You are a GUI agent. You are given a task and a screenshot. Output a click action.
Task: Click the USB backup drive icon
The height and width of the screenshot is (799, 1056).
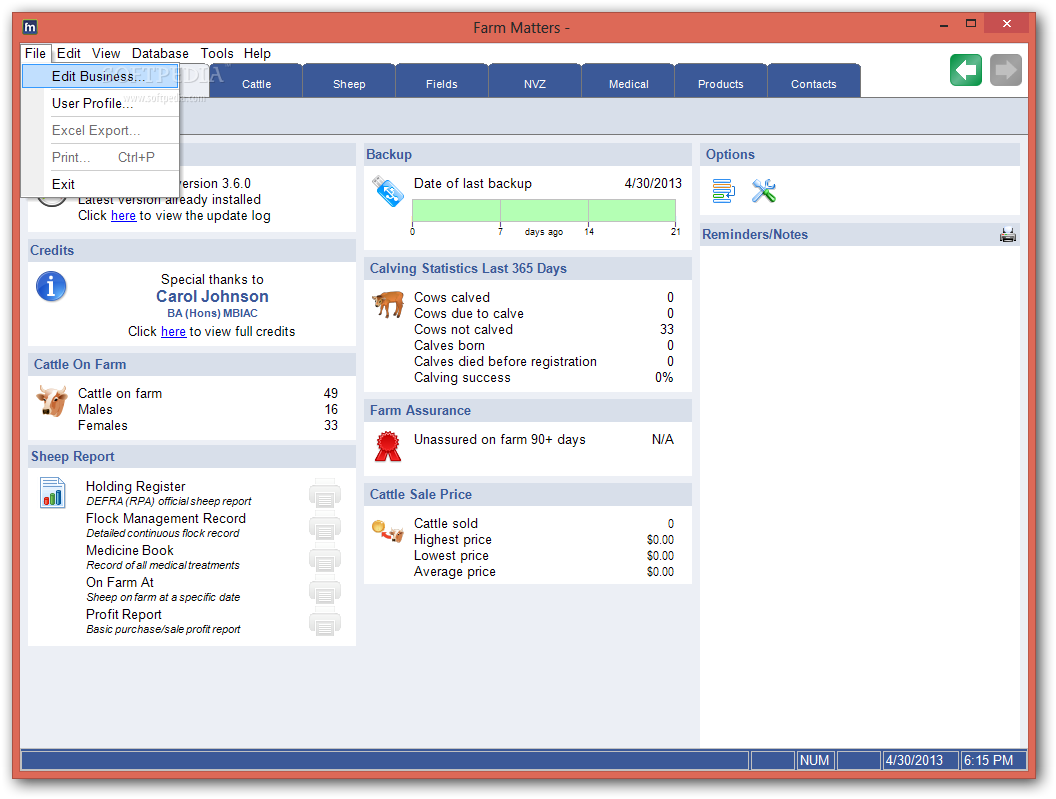[x=388, y=191]
